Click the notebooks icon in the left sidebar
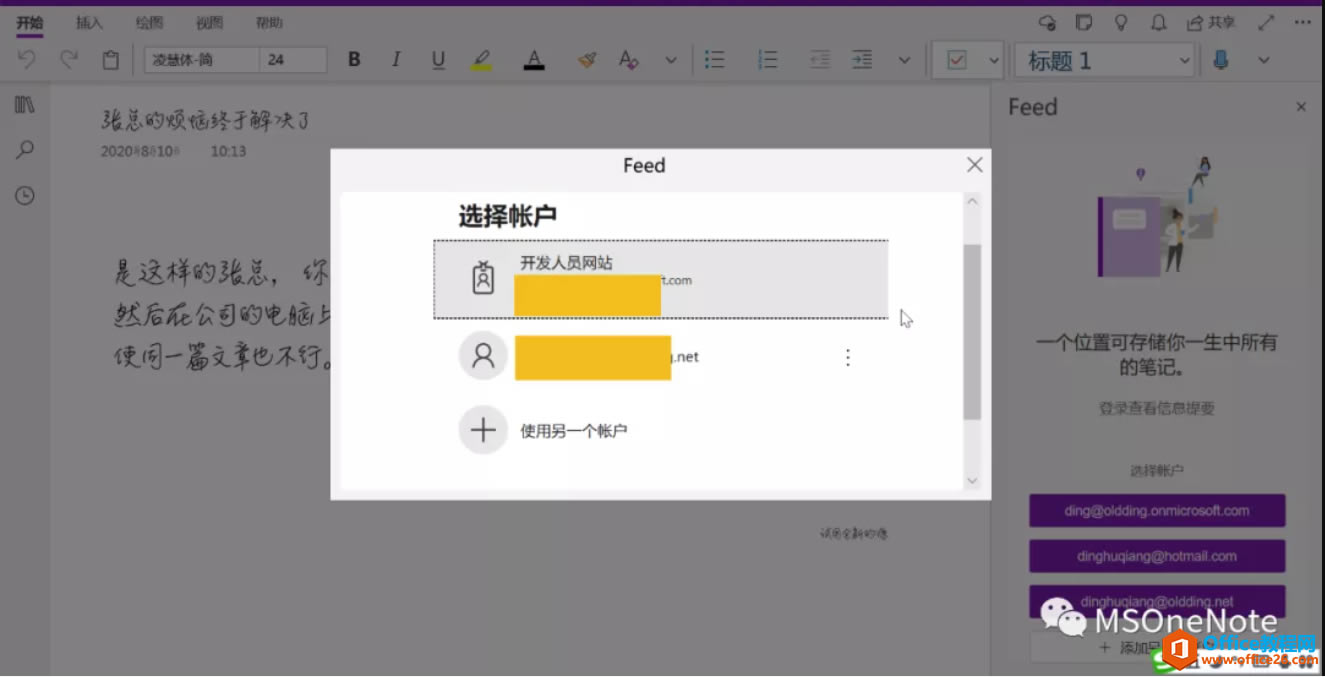The height and width of the screenshot is (677, 1325). pos(24,103)
